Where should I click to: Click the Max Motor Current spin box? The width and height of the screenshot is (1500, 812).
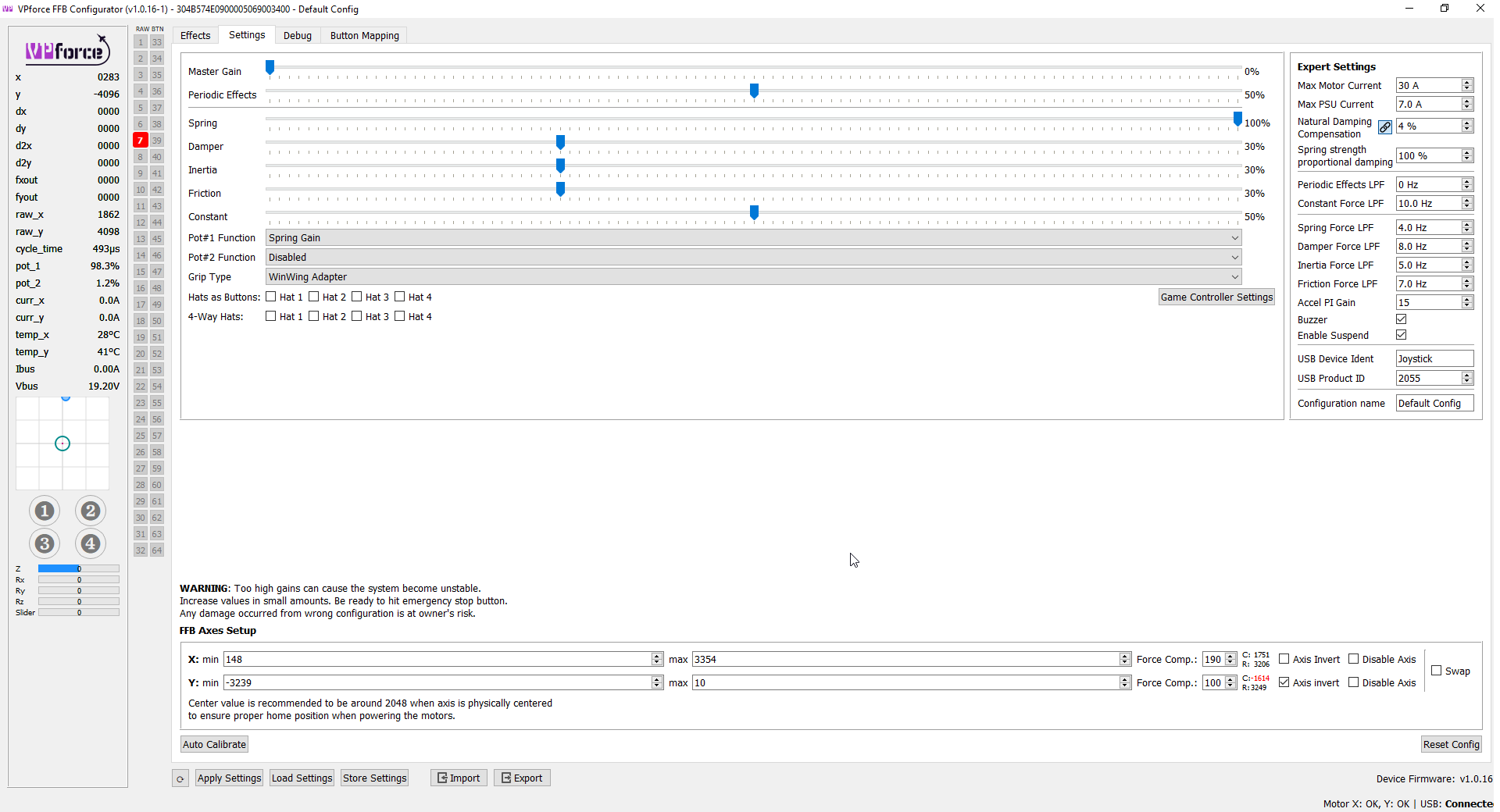coord(1434,86)
